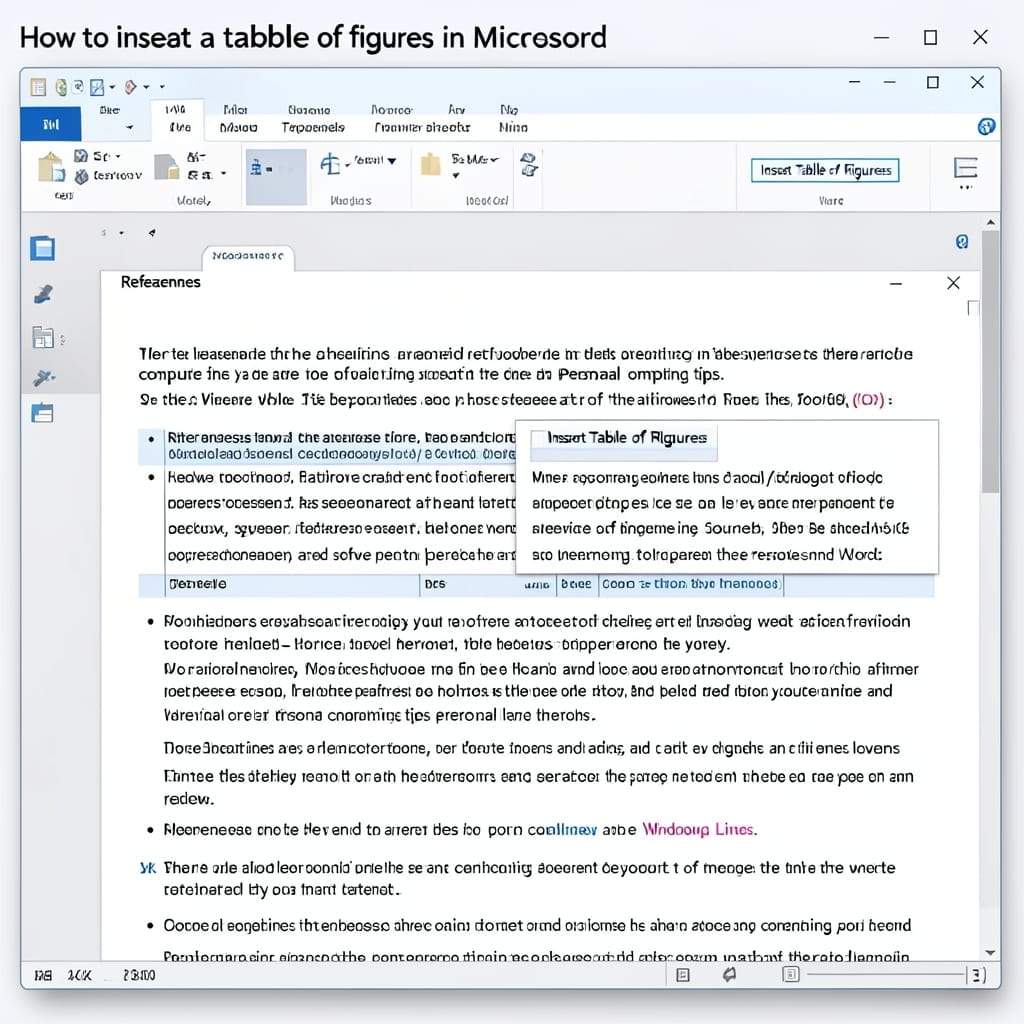Open the dropdown next to the tan folder icon

pyautogui.click(x=456, y=175)
